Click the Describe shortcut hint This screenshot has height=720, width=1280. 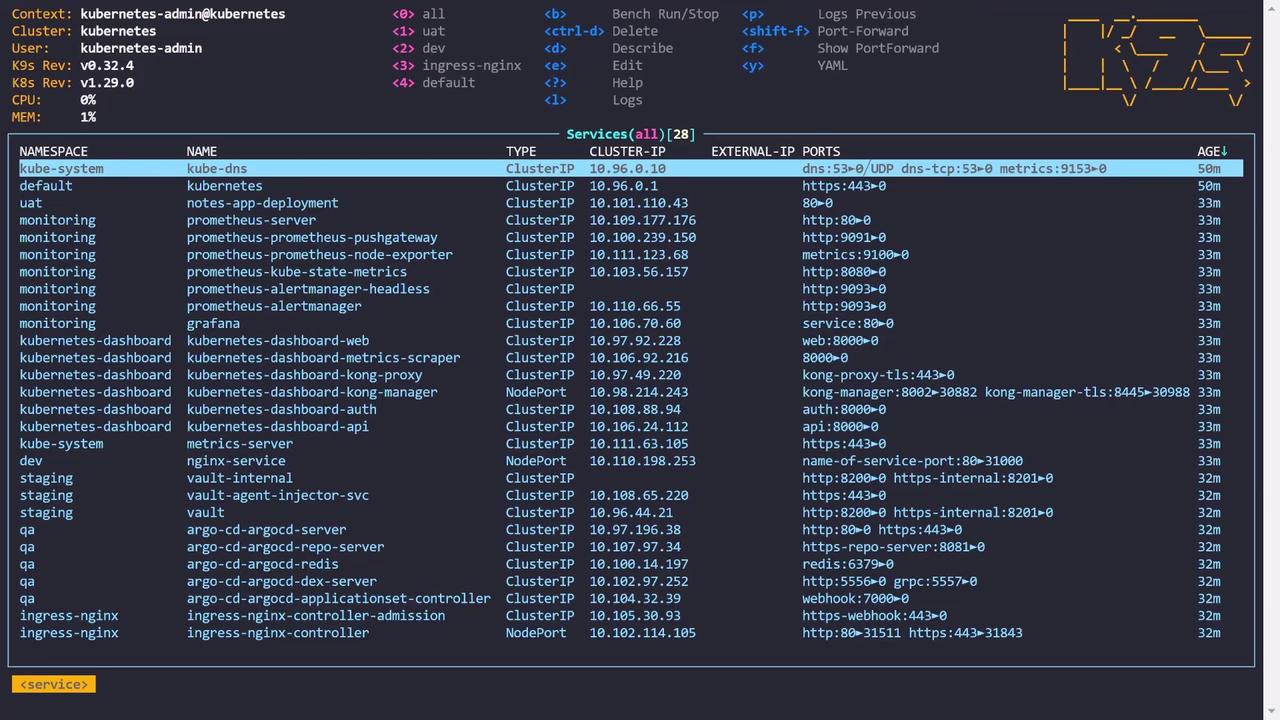pyautogui.click(x=642, y=48)
